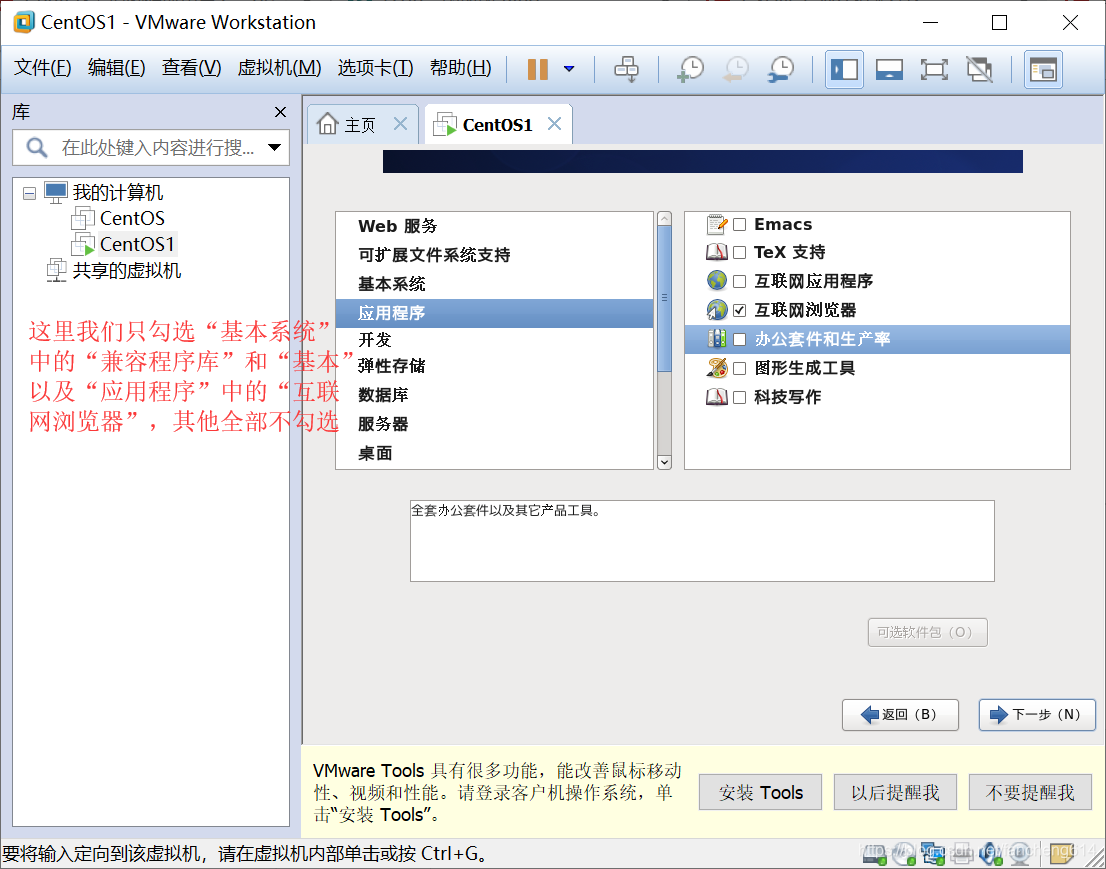The width and height of the screenshot is (1106, 869).
Task: Click send Ctrl+Alt+Del toolbar icon
Action: tap(626, 69)
